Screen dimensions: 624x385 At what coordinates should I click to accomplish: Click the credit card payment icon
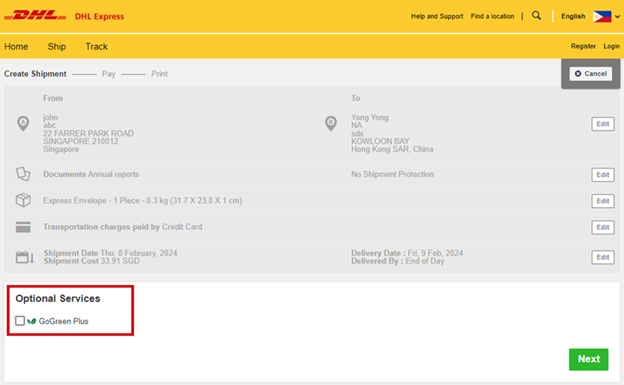pyautogui.click(x=23, y=227)
